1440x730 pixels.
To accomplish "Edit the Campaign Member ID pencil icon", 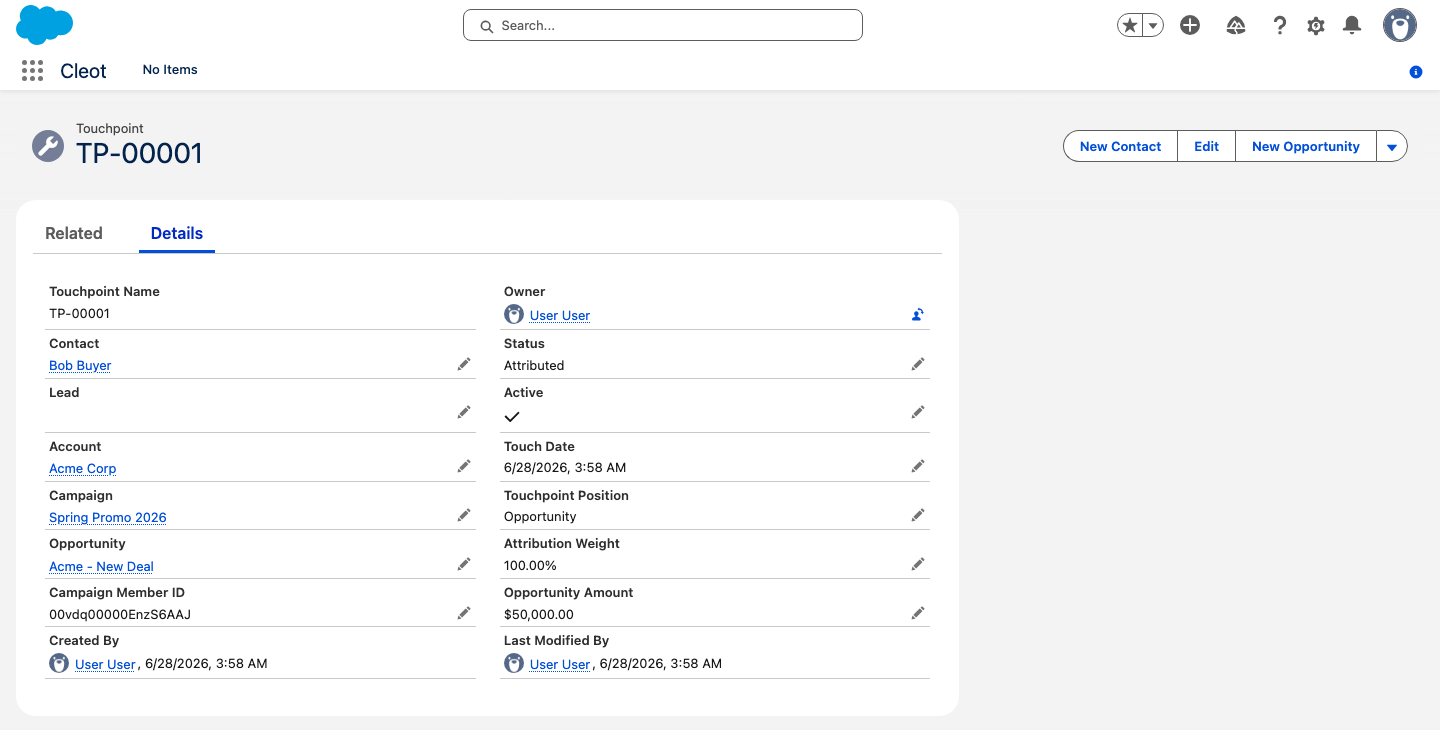I will 464,613.
